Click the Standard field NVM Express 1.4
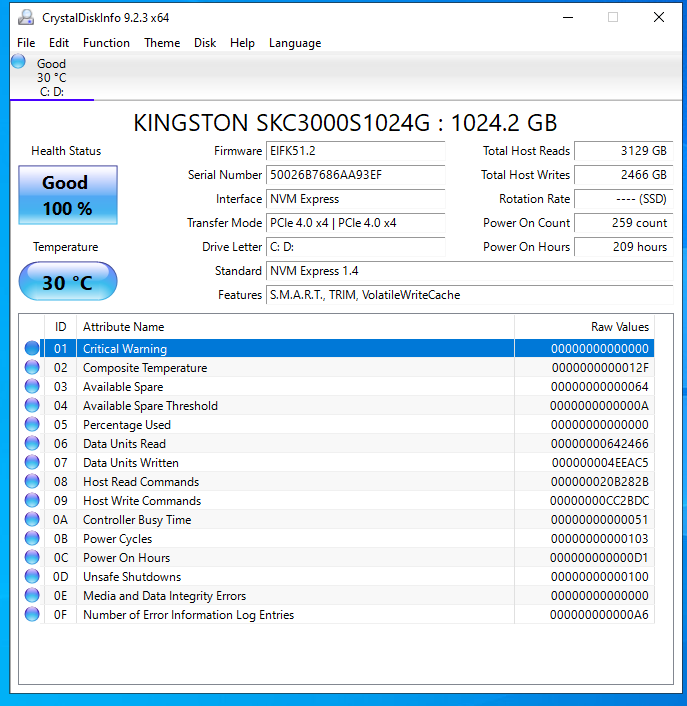687x706 pixels. tap(470, 271)
